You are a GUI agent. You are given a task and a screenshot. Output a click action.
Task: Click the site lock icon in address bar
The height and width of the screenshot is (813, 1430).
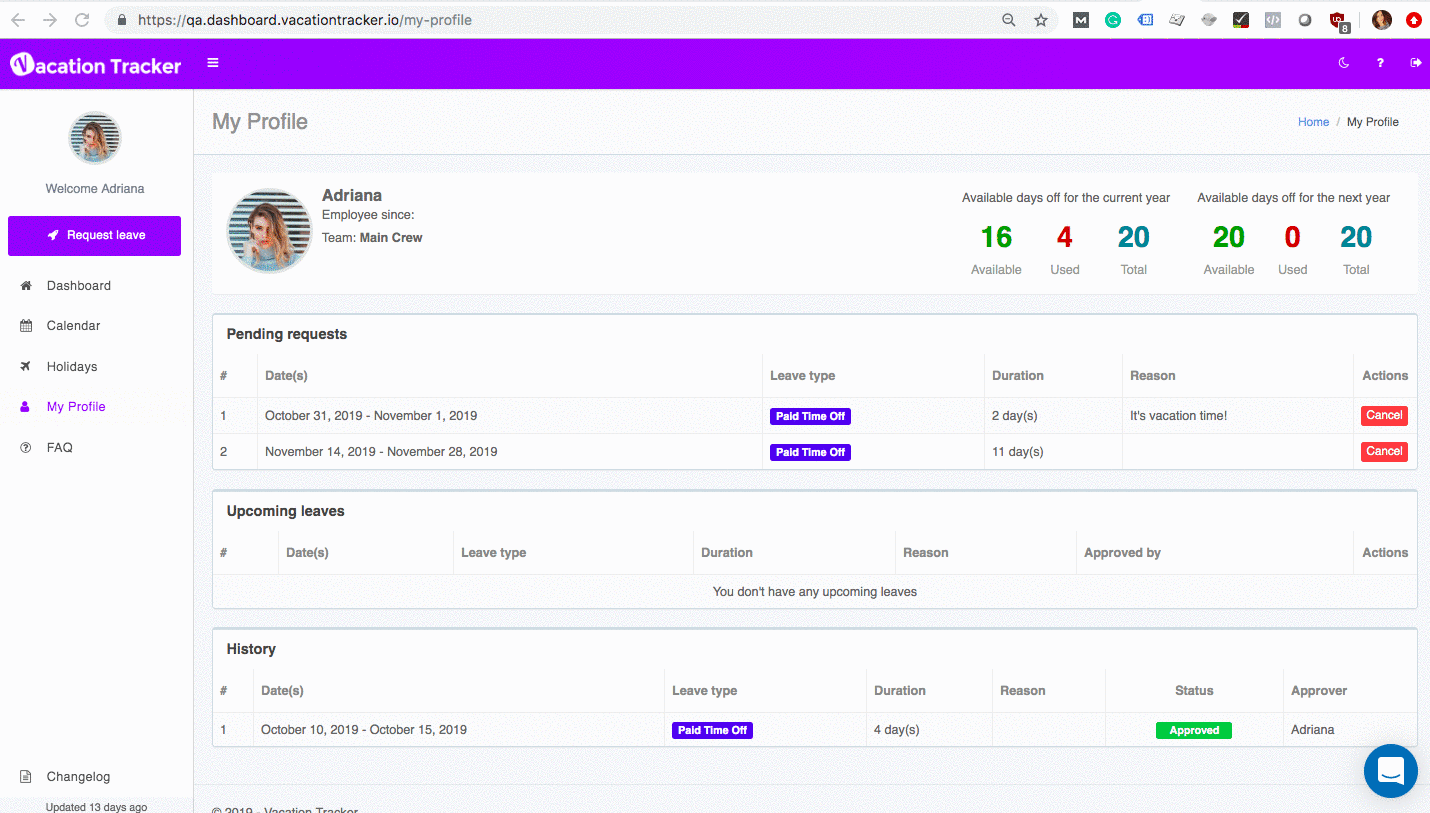(122, 20)
